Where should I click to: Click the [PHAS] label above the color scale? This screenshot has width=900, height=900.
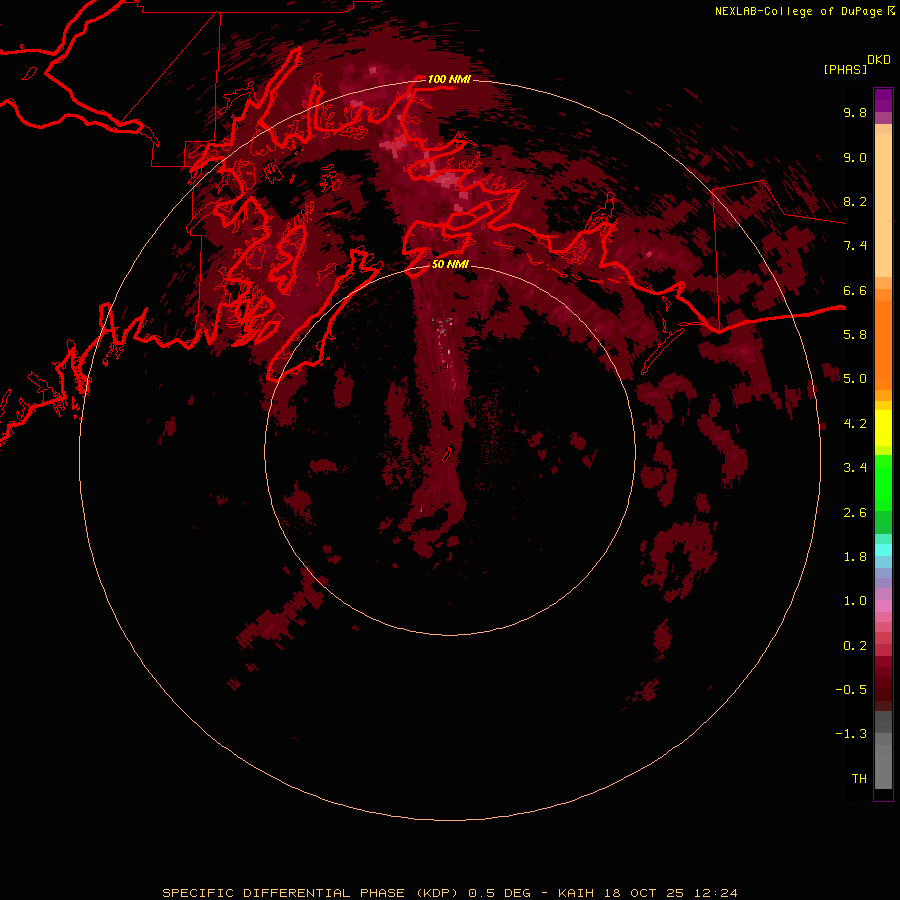click(845, 69)
